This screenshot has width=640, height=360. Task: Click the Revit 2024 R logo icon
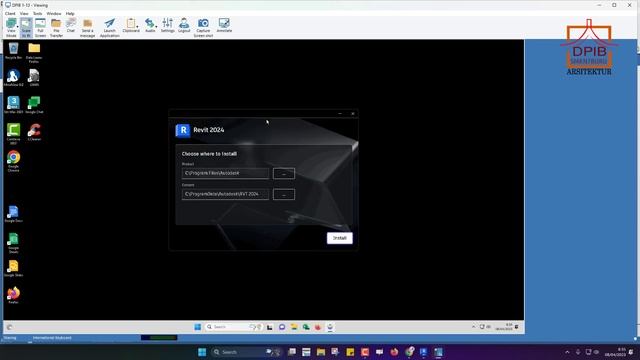click(x=183, y=130)
